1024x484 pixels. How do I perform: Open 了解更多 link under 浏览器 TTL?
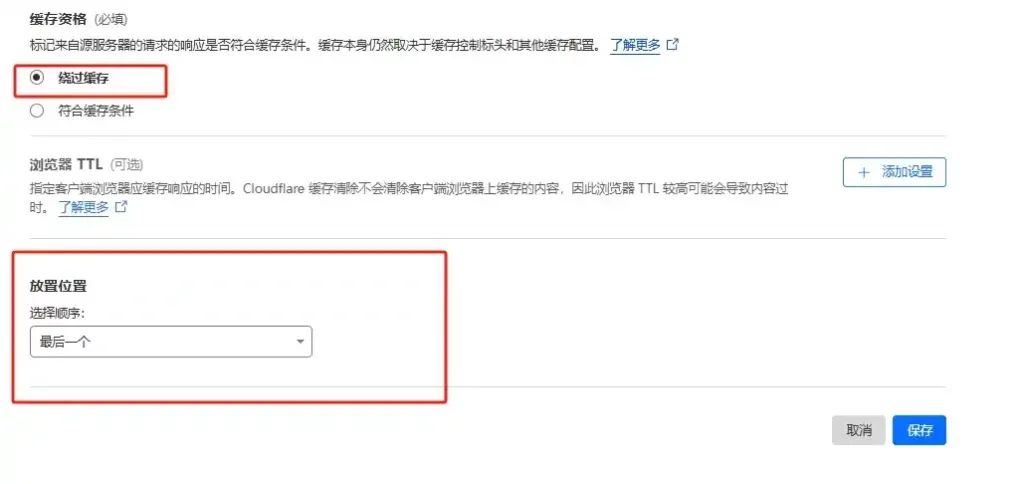coord(84,208)
